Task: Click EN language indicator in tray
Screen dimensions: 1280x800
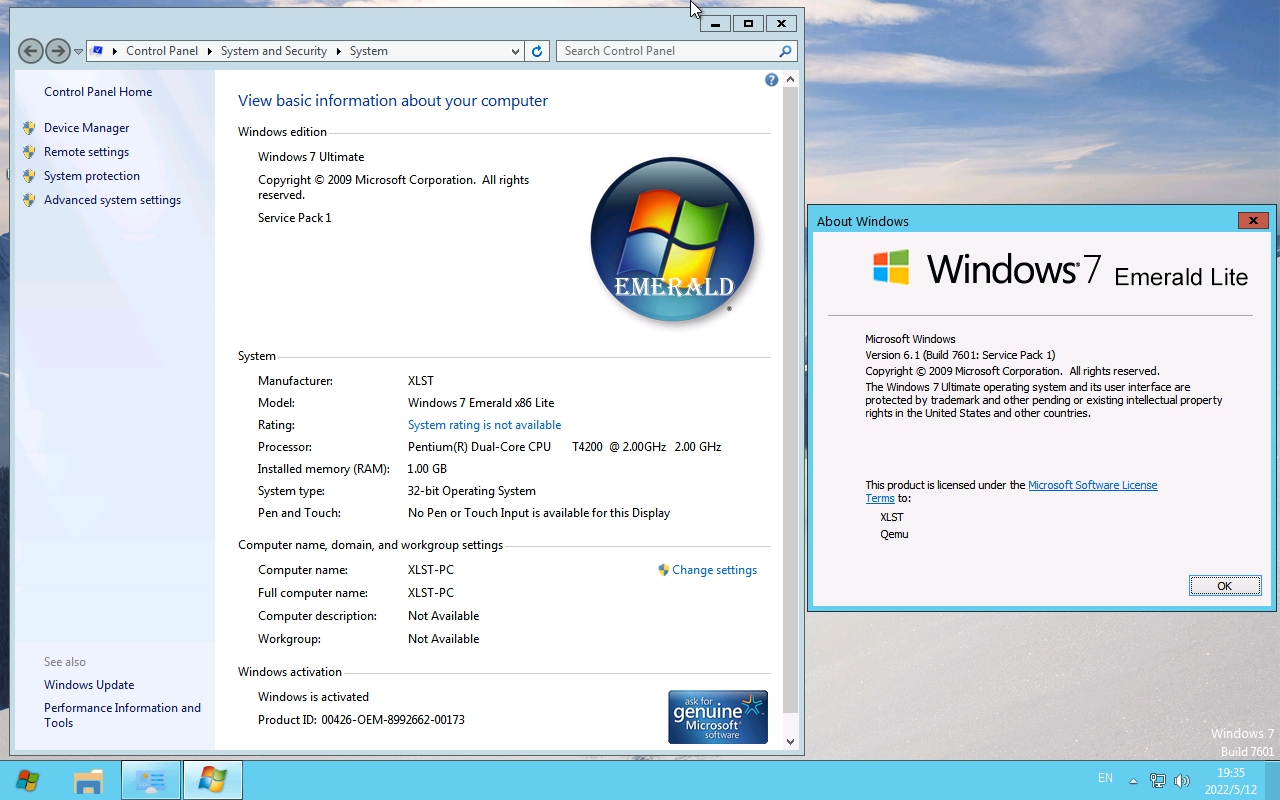Action: tap(1105, 778)
